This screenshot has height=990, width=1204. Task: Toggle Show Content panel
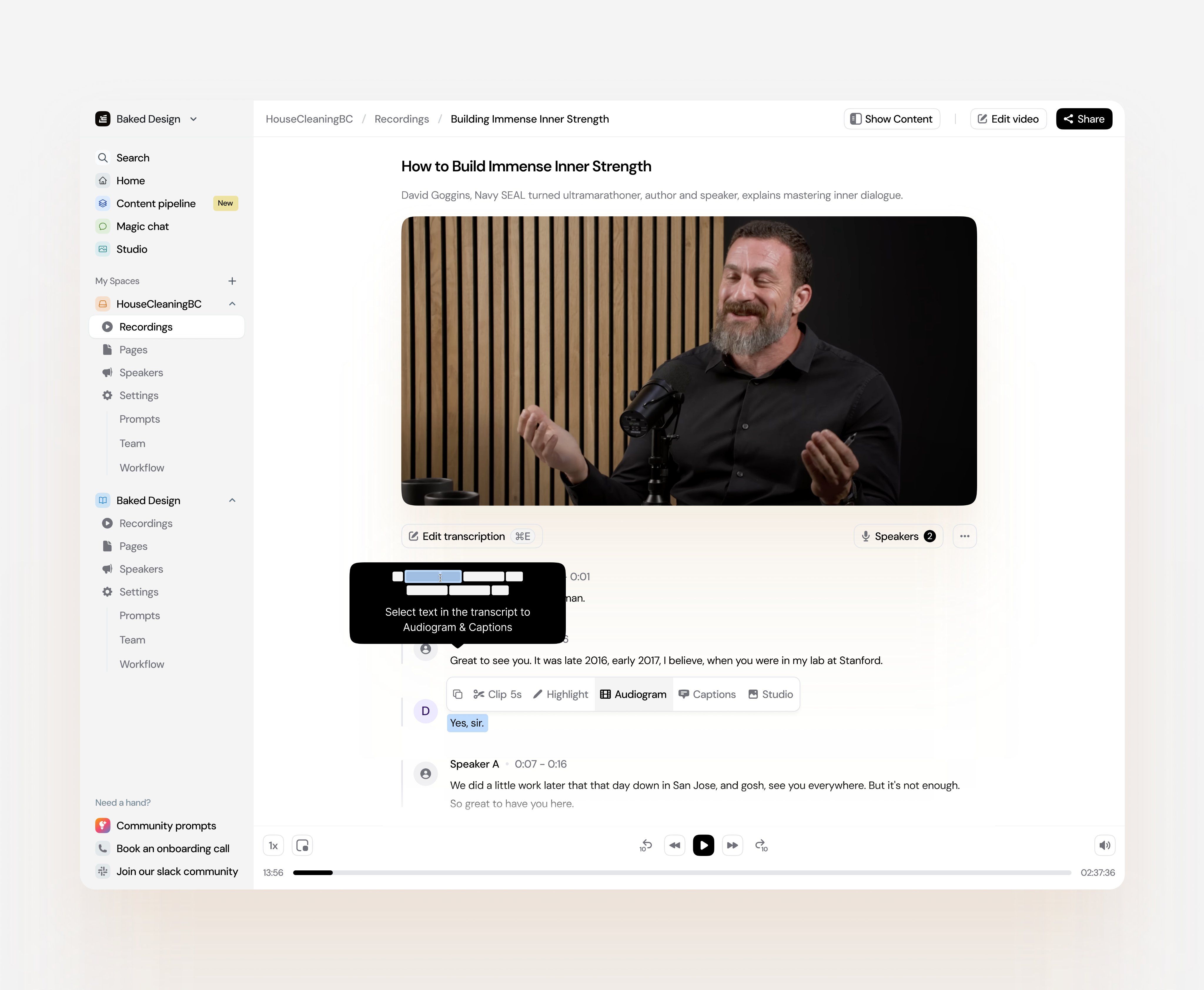pos(892,119)
